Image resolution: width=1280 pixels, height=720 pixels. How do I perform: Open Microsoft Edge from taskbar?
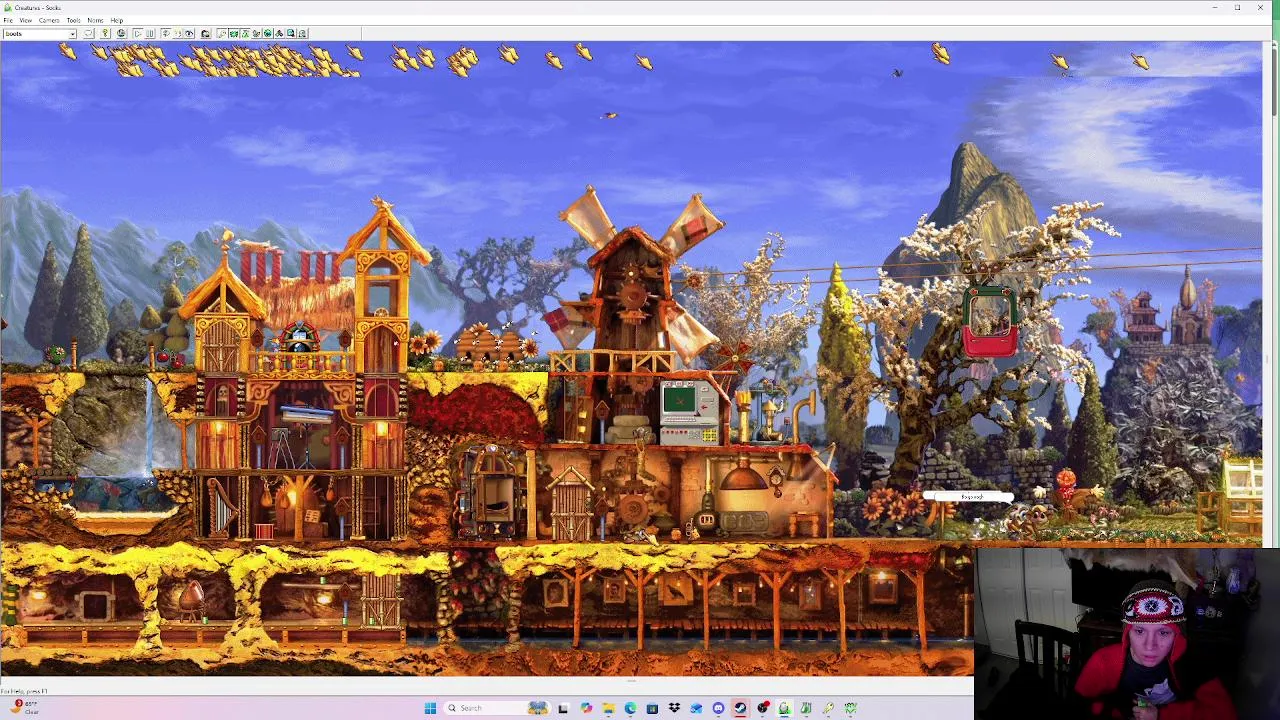630,708
